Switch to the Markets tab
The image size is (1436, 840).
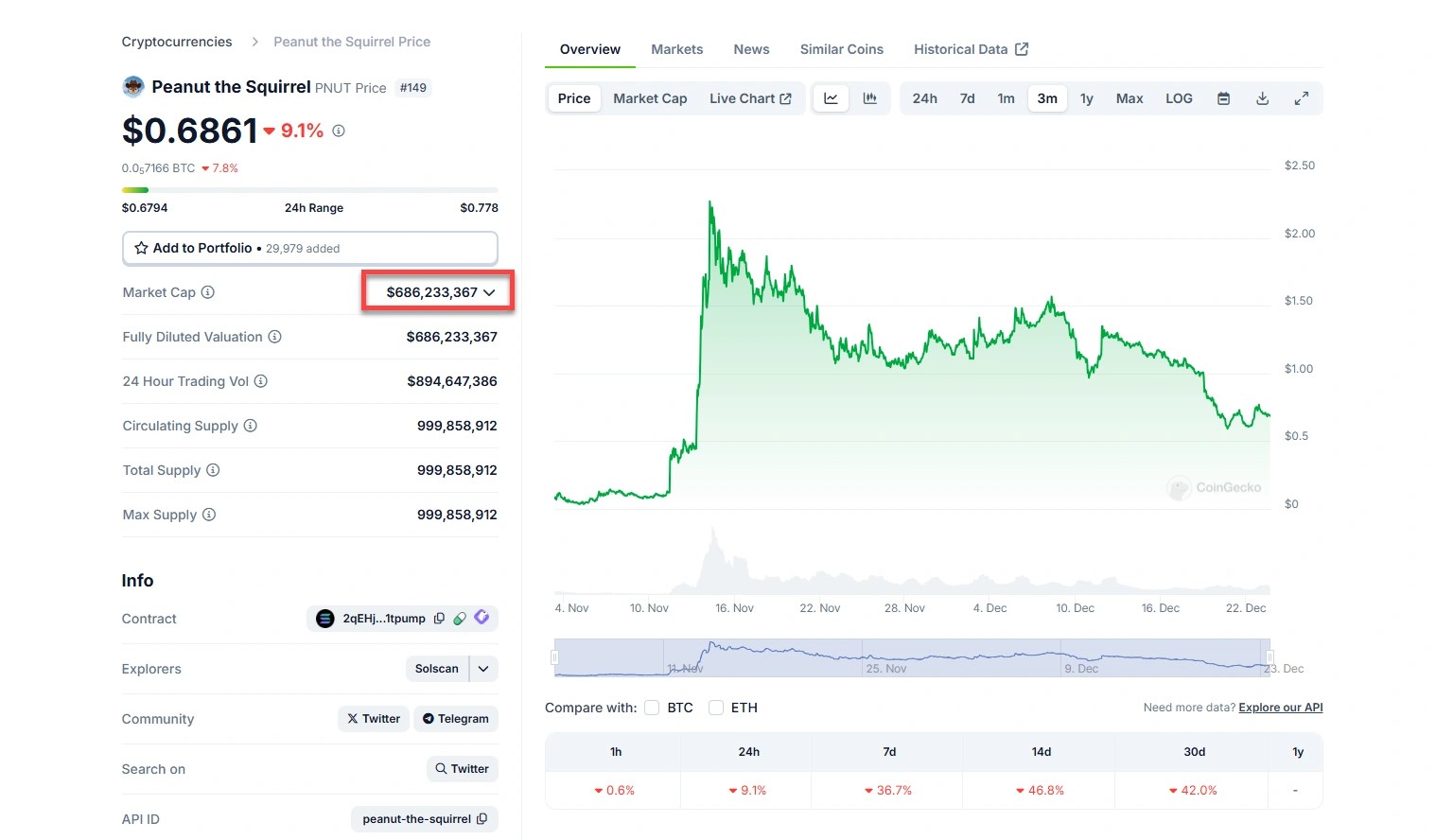tap(676, 49)
